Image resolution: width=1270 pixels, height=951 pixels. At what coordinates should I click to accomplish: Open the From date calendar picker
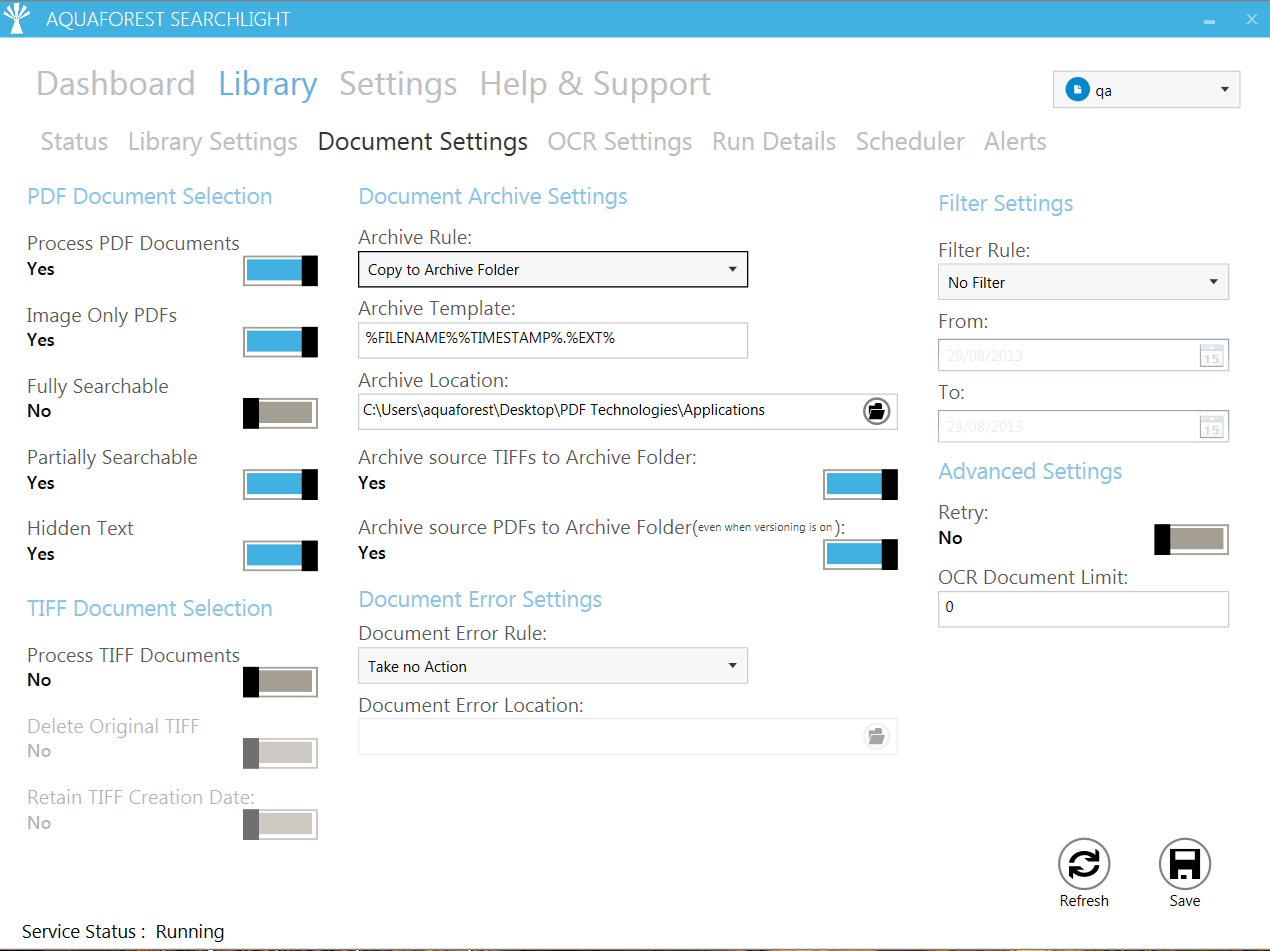[x=1211, y=355]
